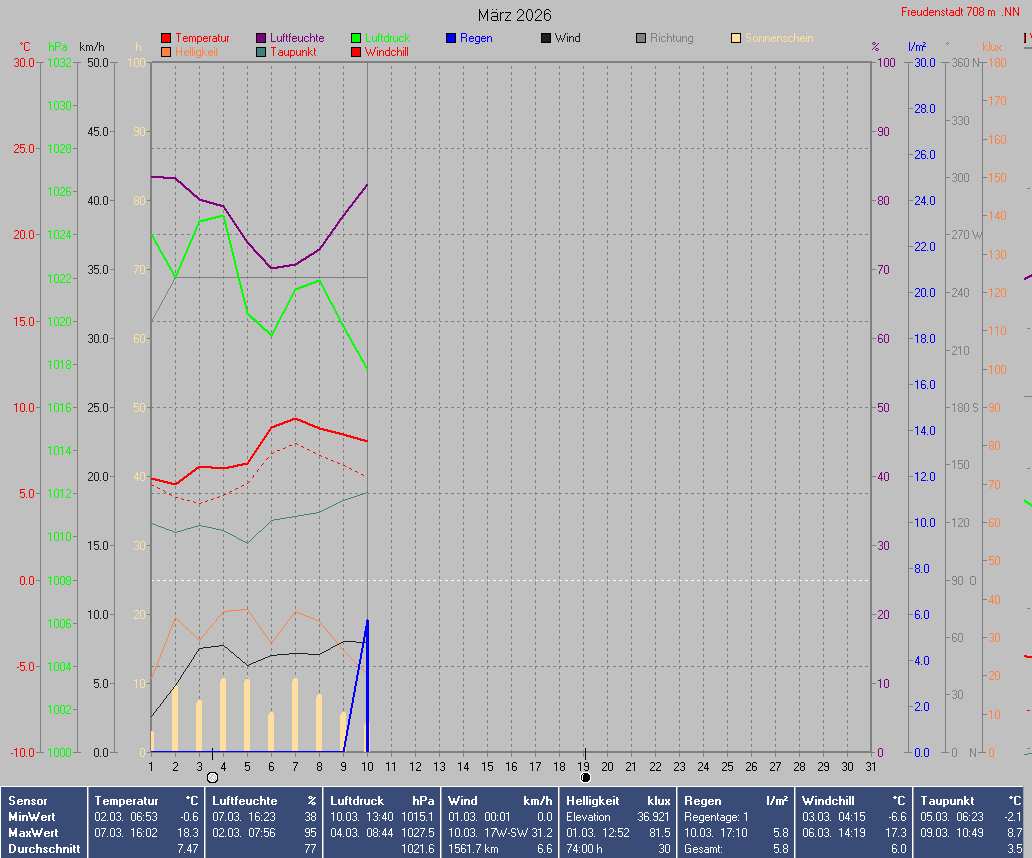Select day 31 on the date axis
1032x858 pixels.
click(x=871, y=766)
